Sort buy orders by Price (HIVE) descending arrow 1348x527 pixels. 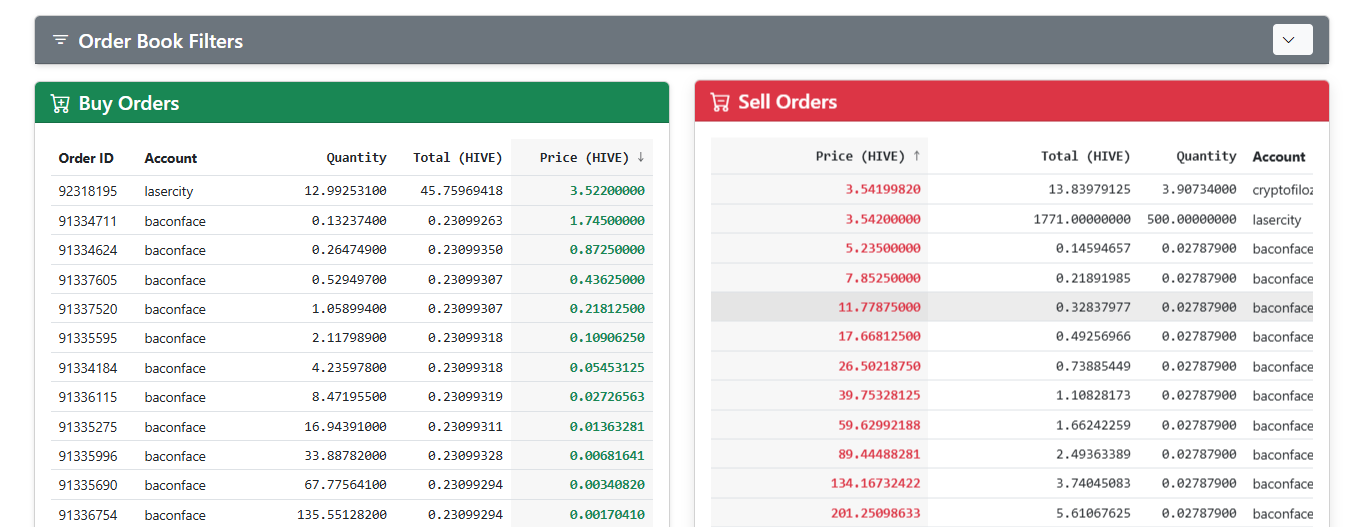tap(641, 158)
